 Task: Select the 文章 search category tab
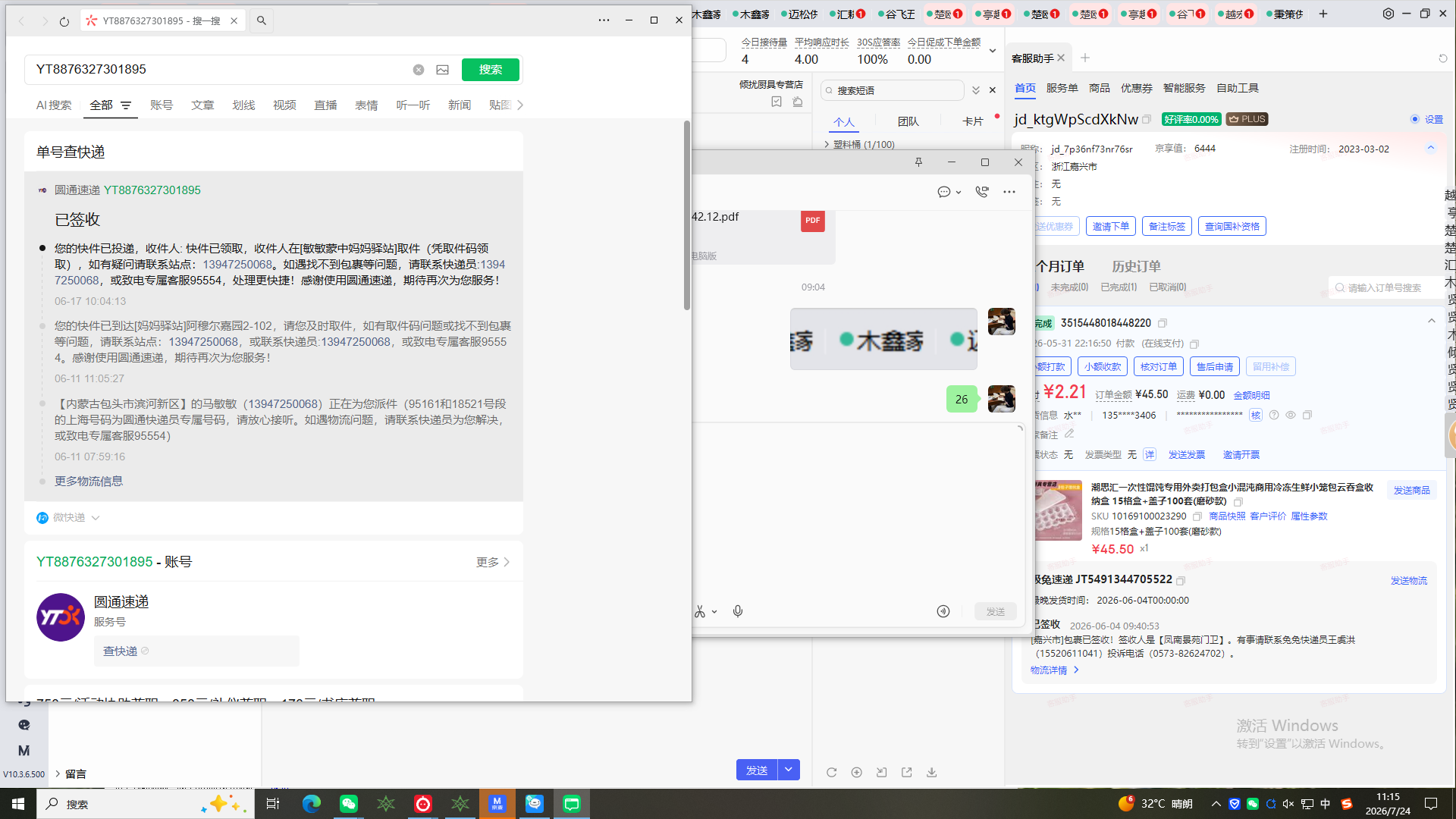coord(202,105)
